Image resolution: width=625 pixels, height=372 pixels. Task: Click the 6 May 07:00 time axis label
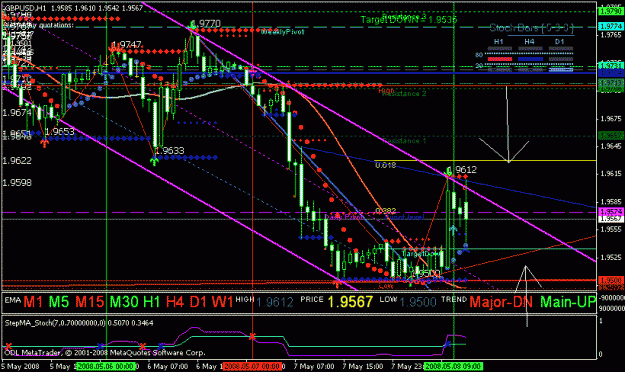coord(167,366)
